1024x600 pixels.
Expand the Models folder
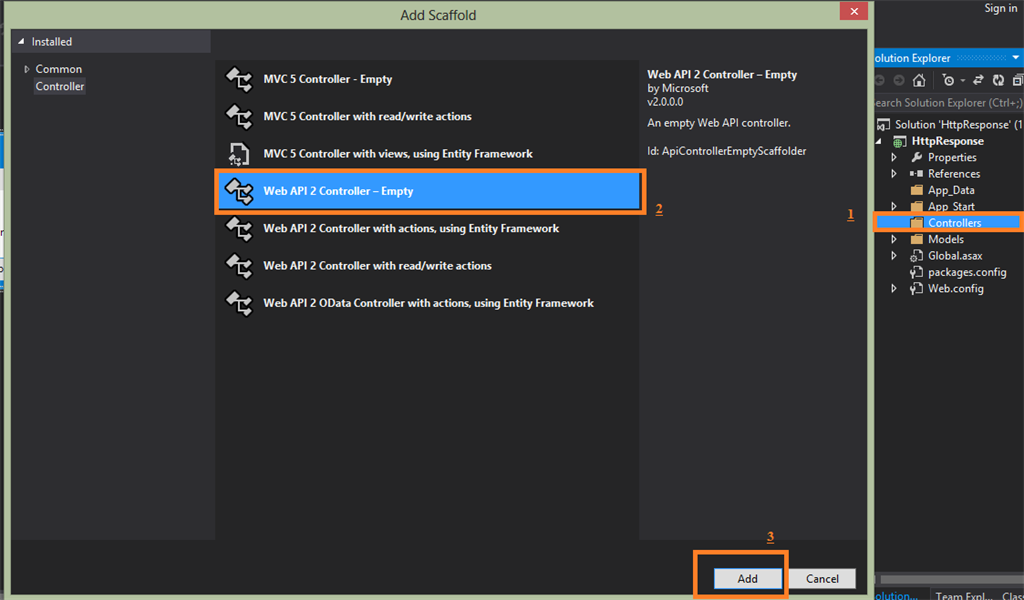pyautogui.click(x=894, y=240)
